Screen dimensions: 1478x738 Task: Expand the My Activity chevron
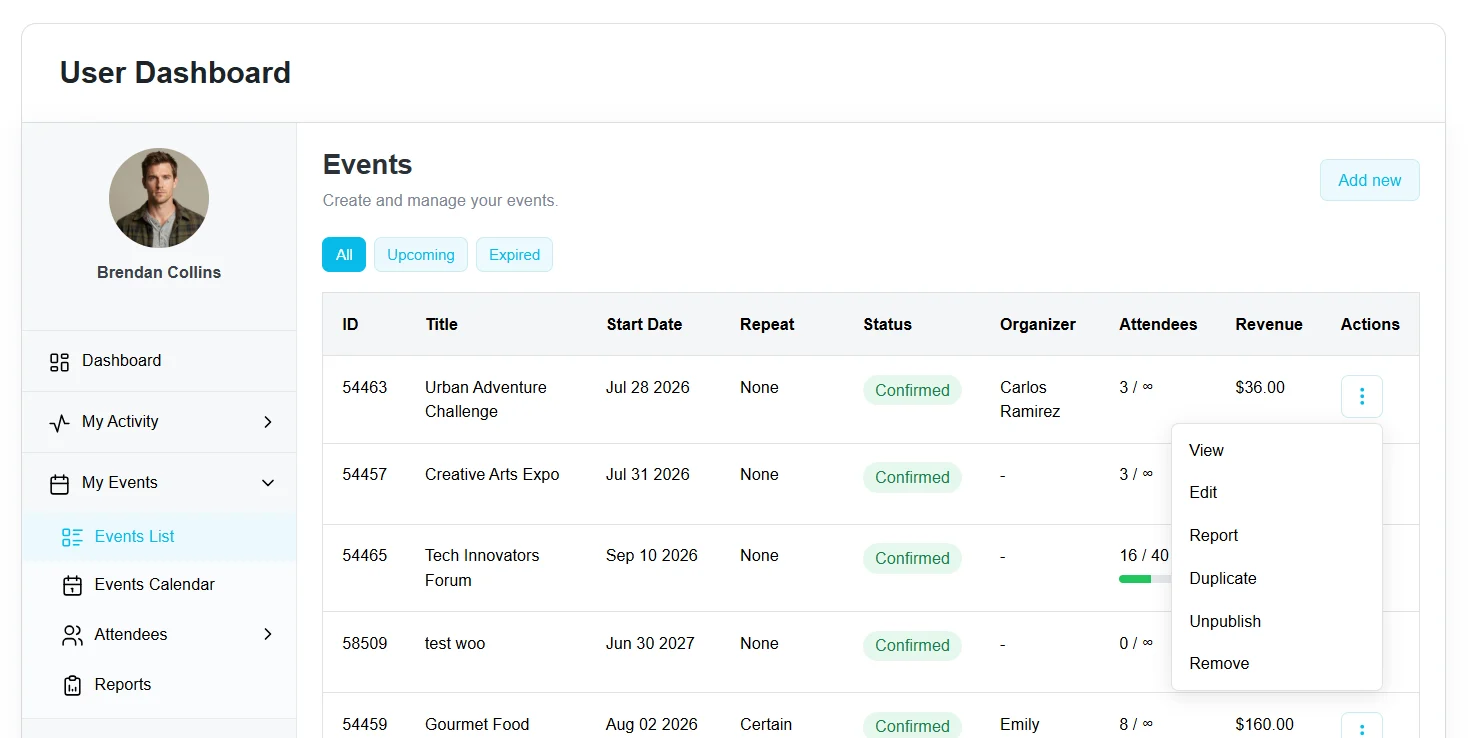click(x=268, y=422)
